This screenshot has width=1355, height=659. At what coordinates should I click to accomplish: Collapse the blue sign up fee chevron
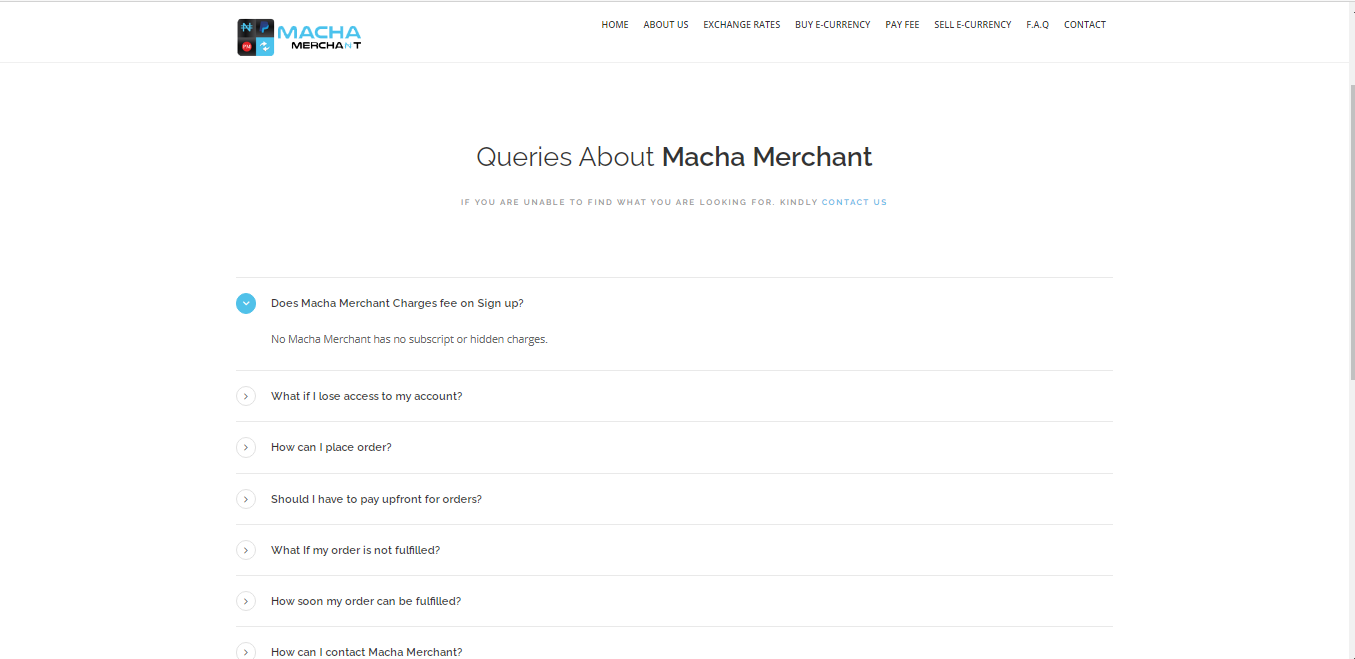point(246,303)
